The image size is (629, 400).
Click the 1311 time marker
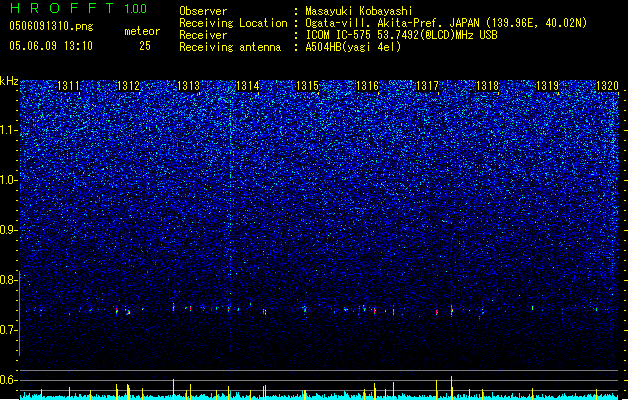point(68,86)
